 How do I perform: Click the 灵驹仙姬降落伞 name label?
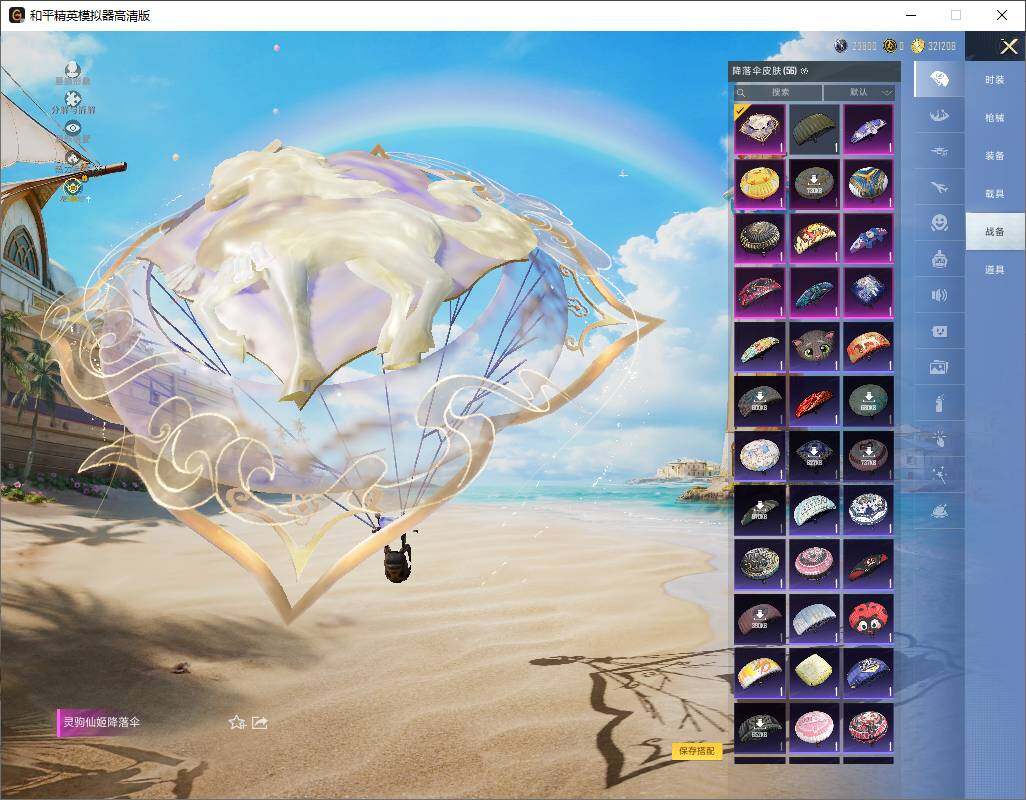click(100, 722)
